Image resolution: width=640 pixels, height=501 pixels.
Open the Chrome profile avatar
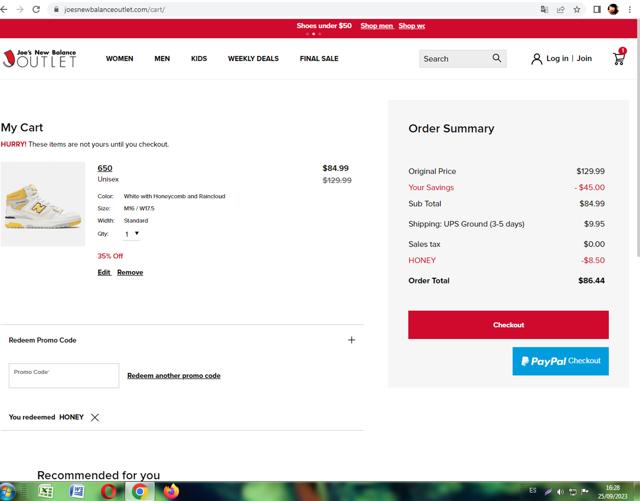click(x=613, y=9)
